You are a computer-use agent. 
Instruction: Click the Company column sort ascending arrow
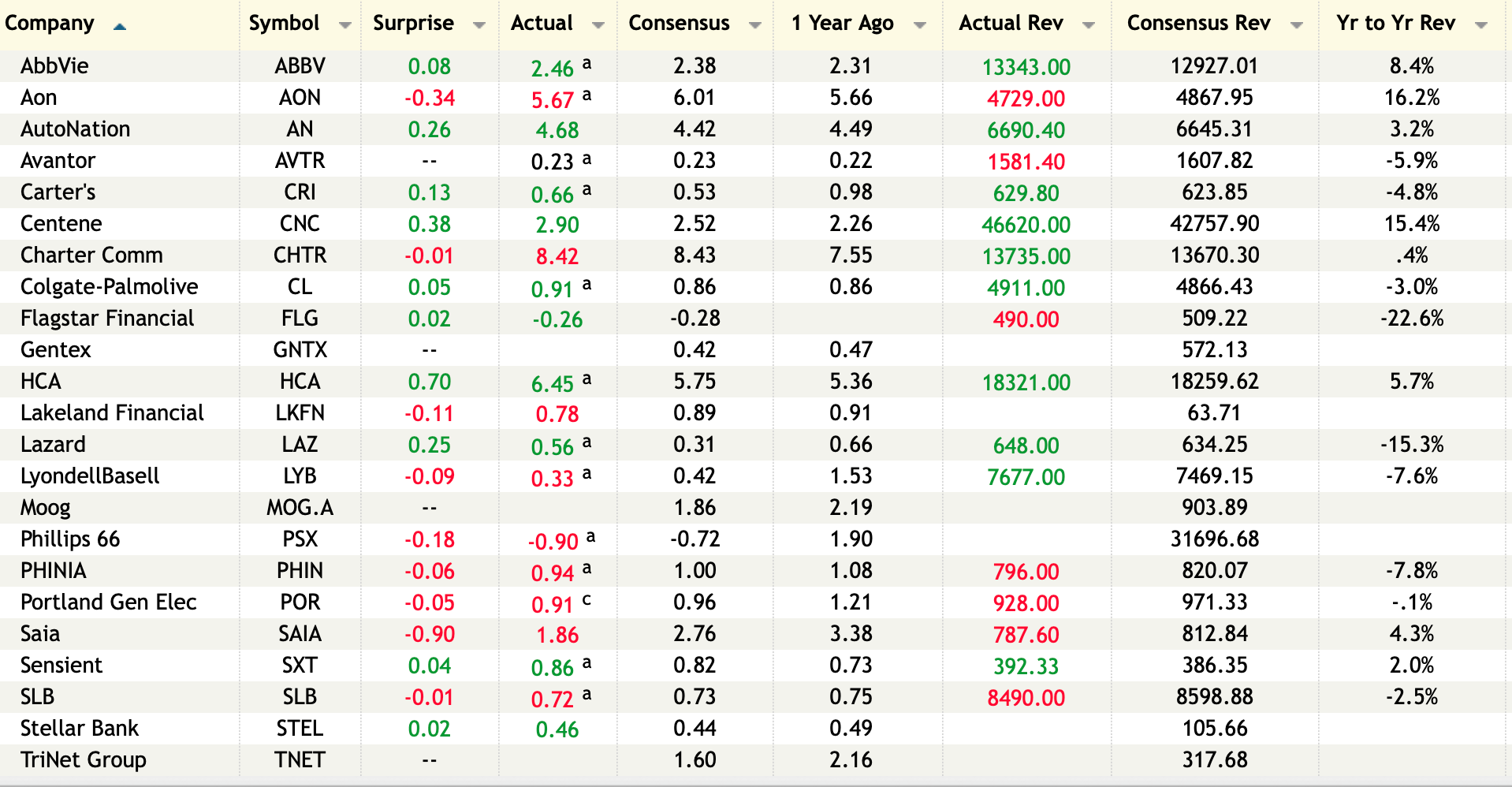120,27
